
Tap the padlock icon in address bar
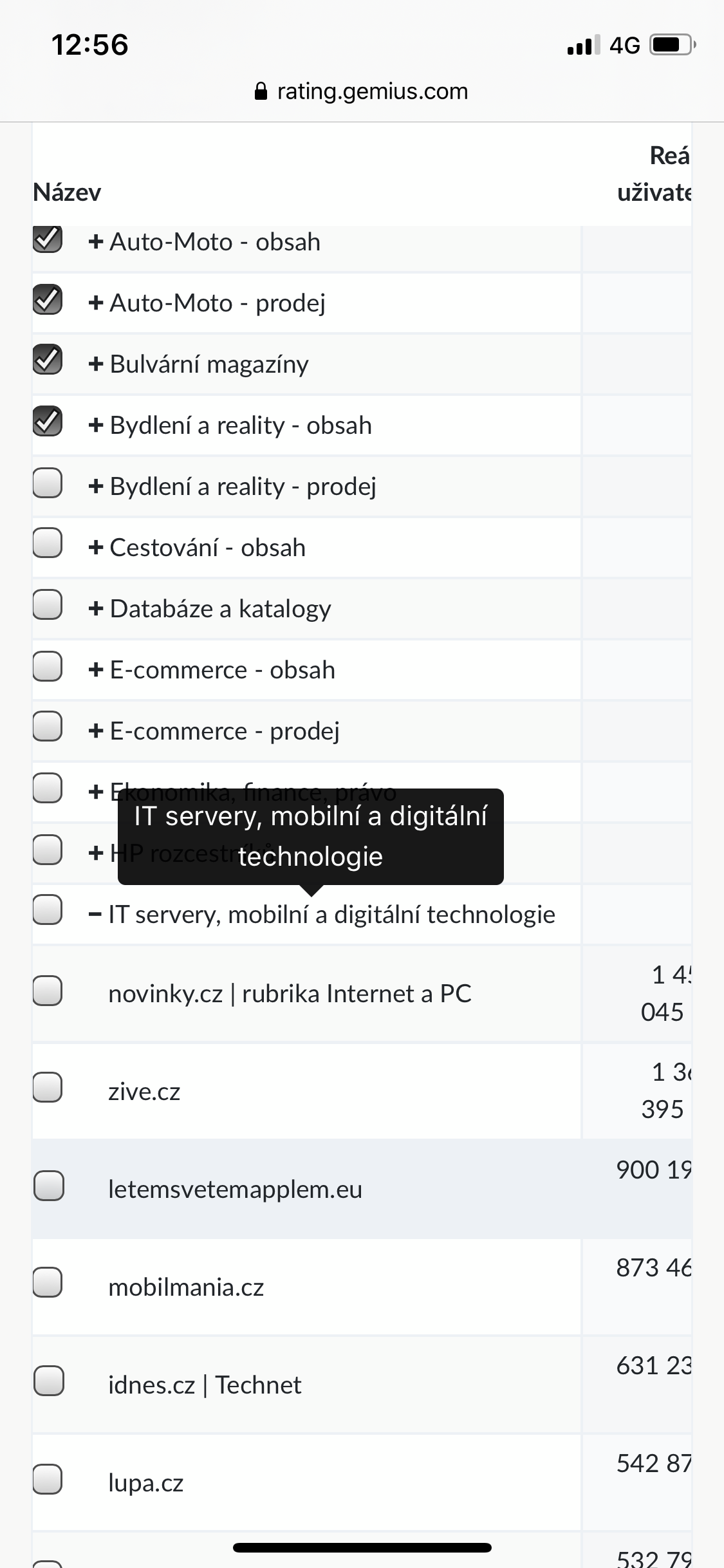[x=261, y=91]
